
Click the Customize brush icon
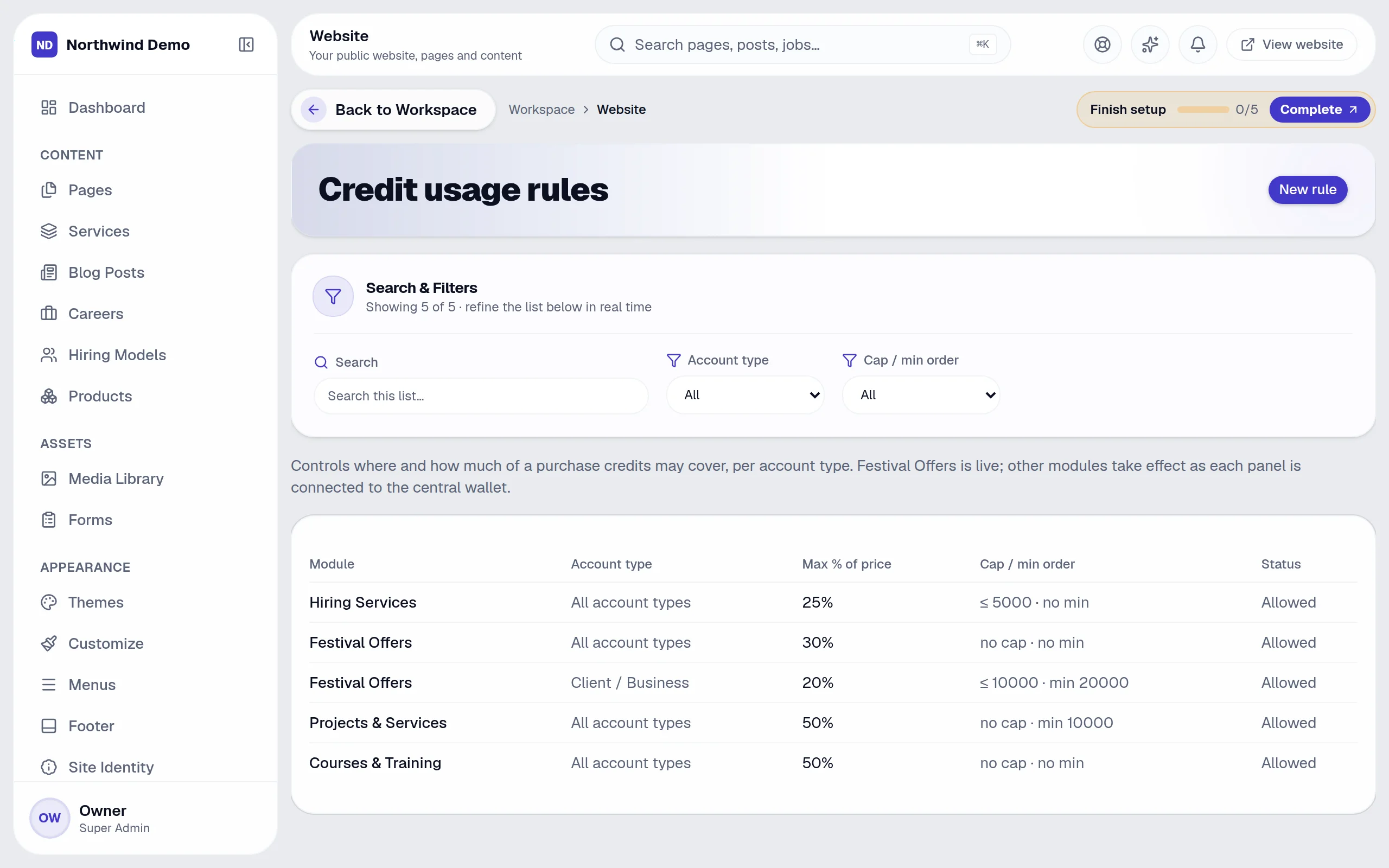click(x=49, y=643)
